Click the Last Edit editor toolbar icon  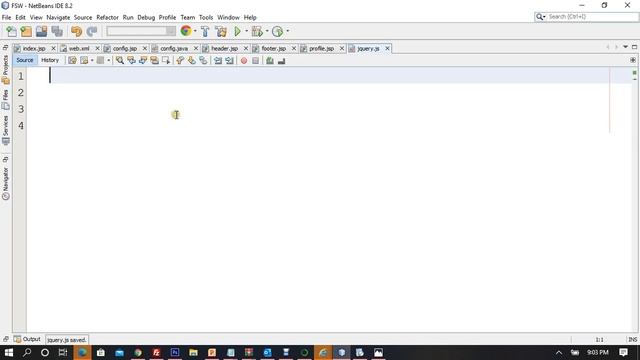coord(72,61)
